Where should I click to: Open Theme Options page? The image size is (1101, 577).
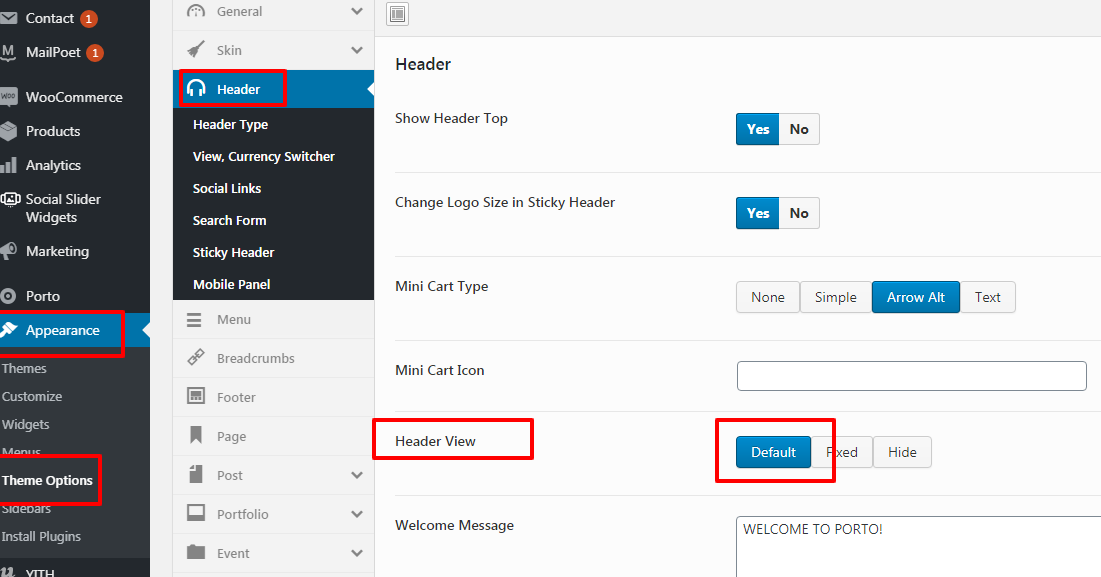(x=47, y=481)
